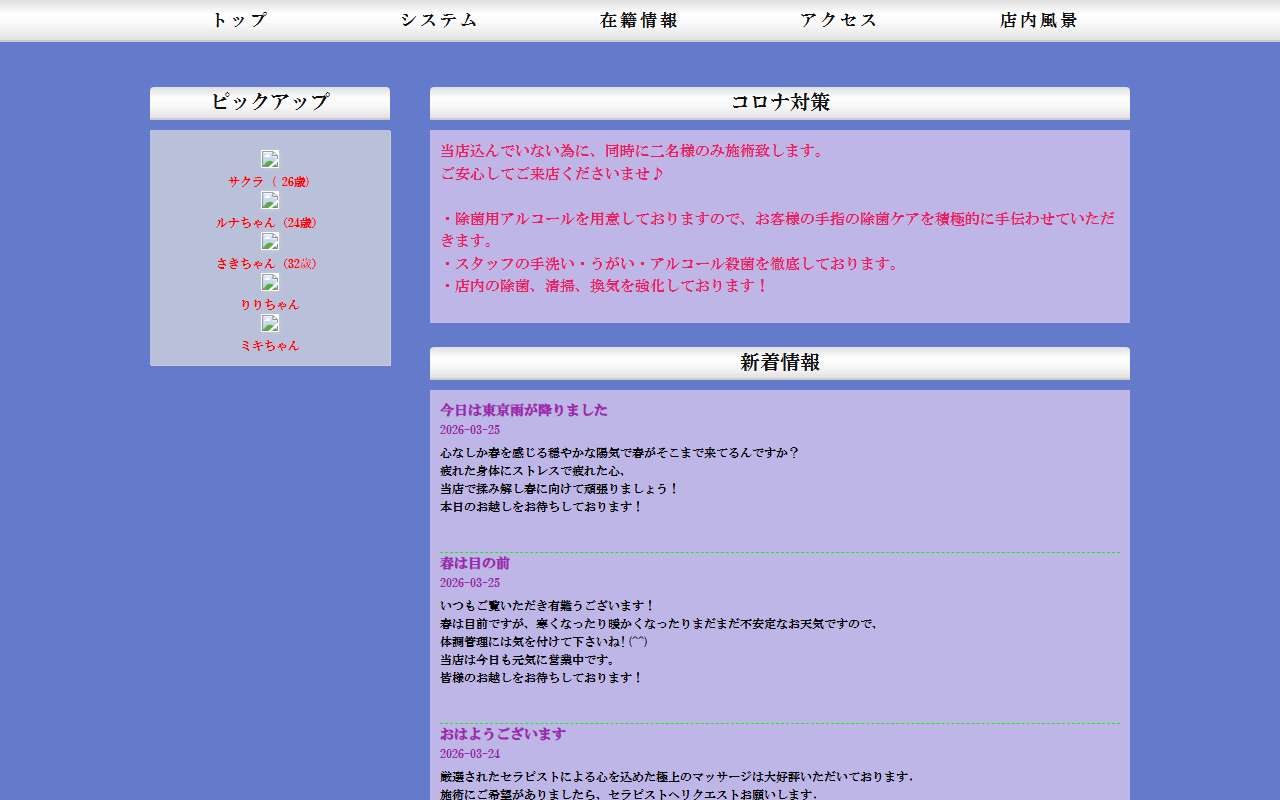This screenshot has width=1280, height=800.
Task: Open the 春は目の前 news post
Action: point(475,563)
